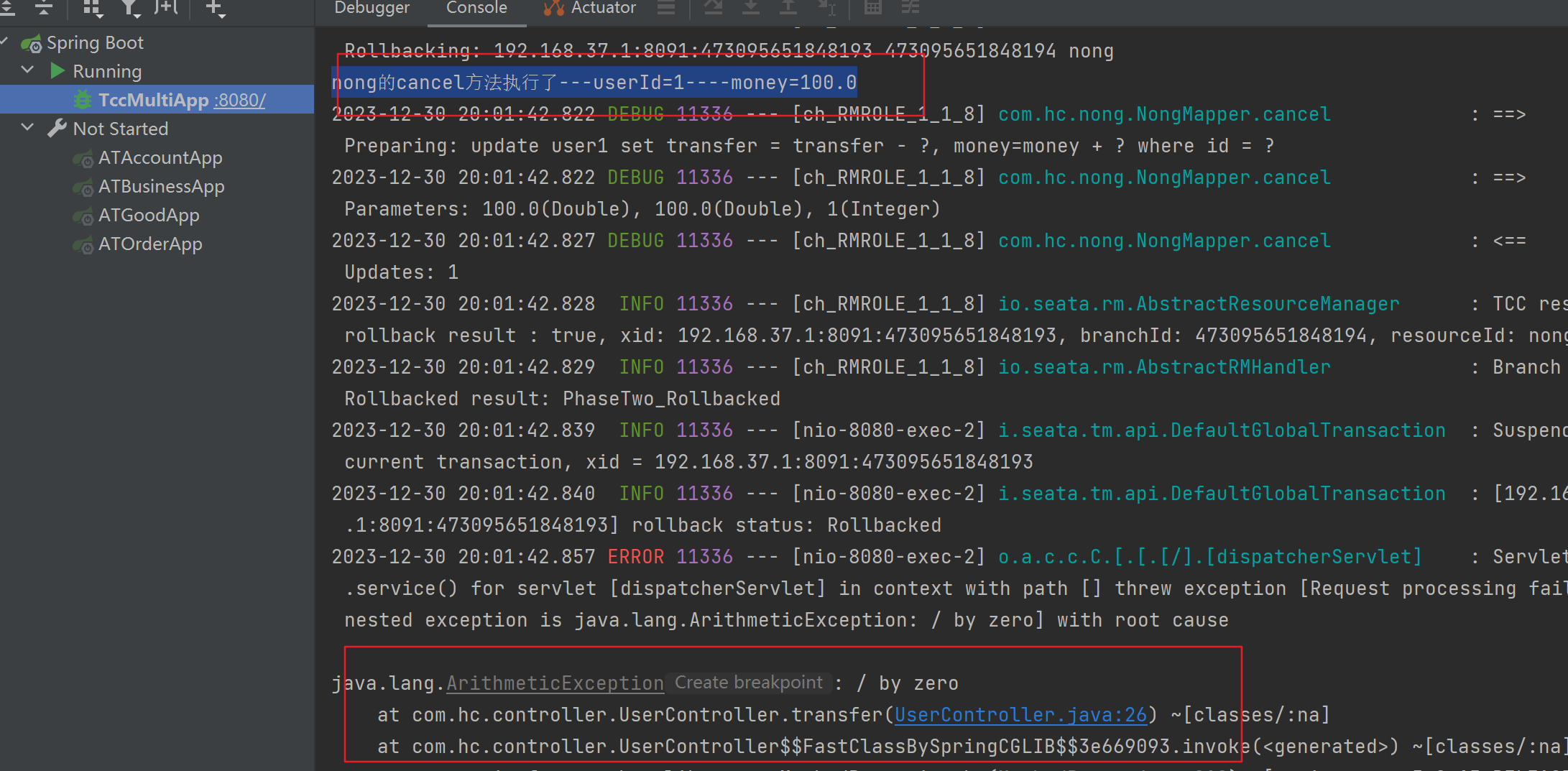Click the 'Parameters: 100.0(Double)' log line
1568x771 pixels.
click(x=642, y=209)
